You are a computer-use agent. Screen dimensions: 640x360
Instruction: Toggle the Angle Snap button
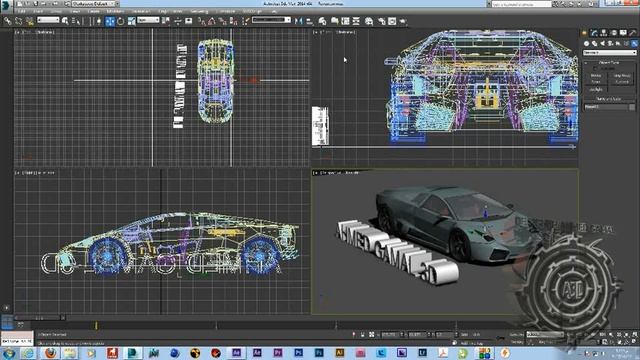coord(212,21)
